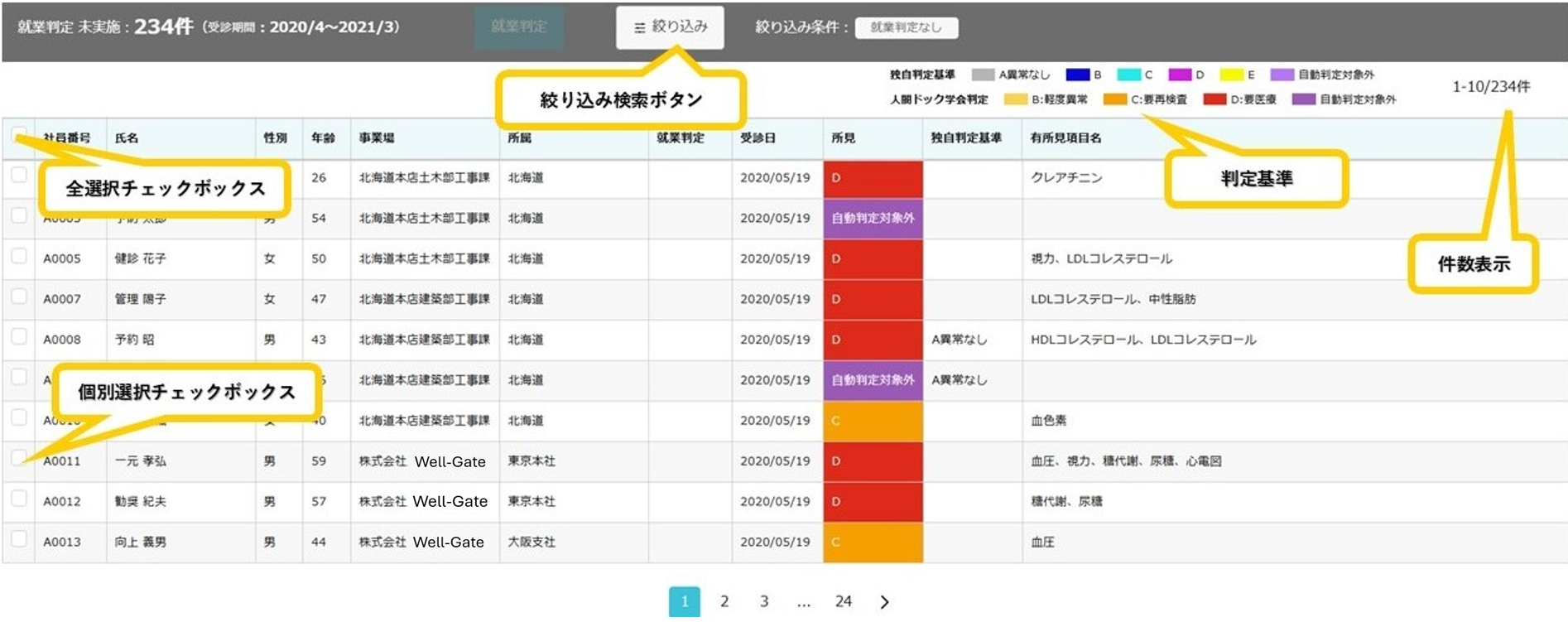Open page 3 of the results
The width and height of the screenshot is (1568, 622).
(764, 601)
